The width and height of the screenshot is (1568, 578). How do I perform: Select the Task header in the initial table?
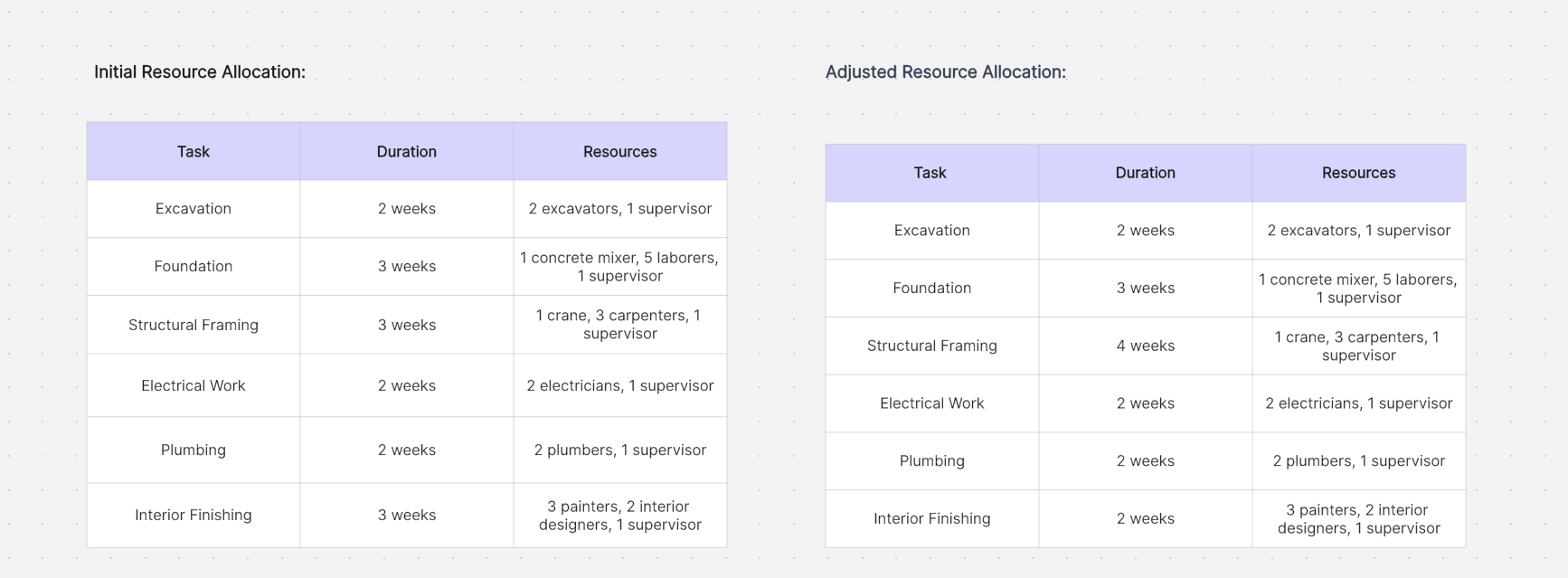coord(194,152)
